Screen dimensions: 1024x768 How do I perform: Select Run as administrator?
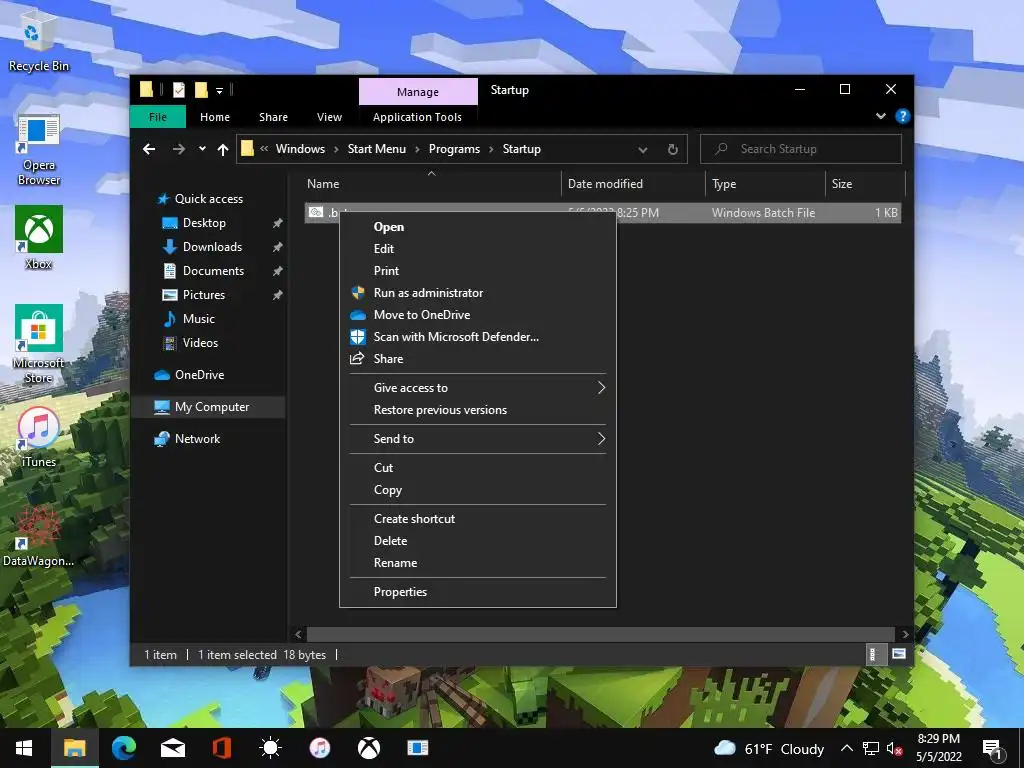tap(477, 293)
